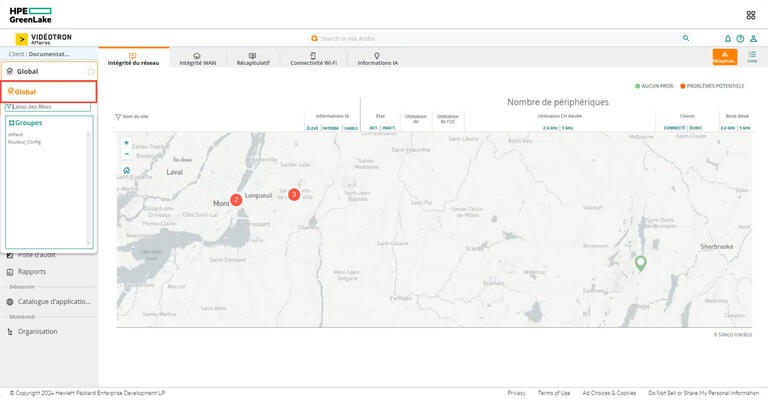This screenshot has width=768, height=400.
Task: Switch to the Intégrité WAN tab
Action: (197, 58)
